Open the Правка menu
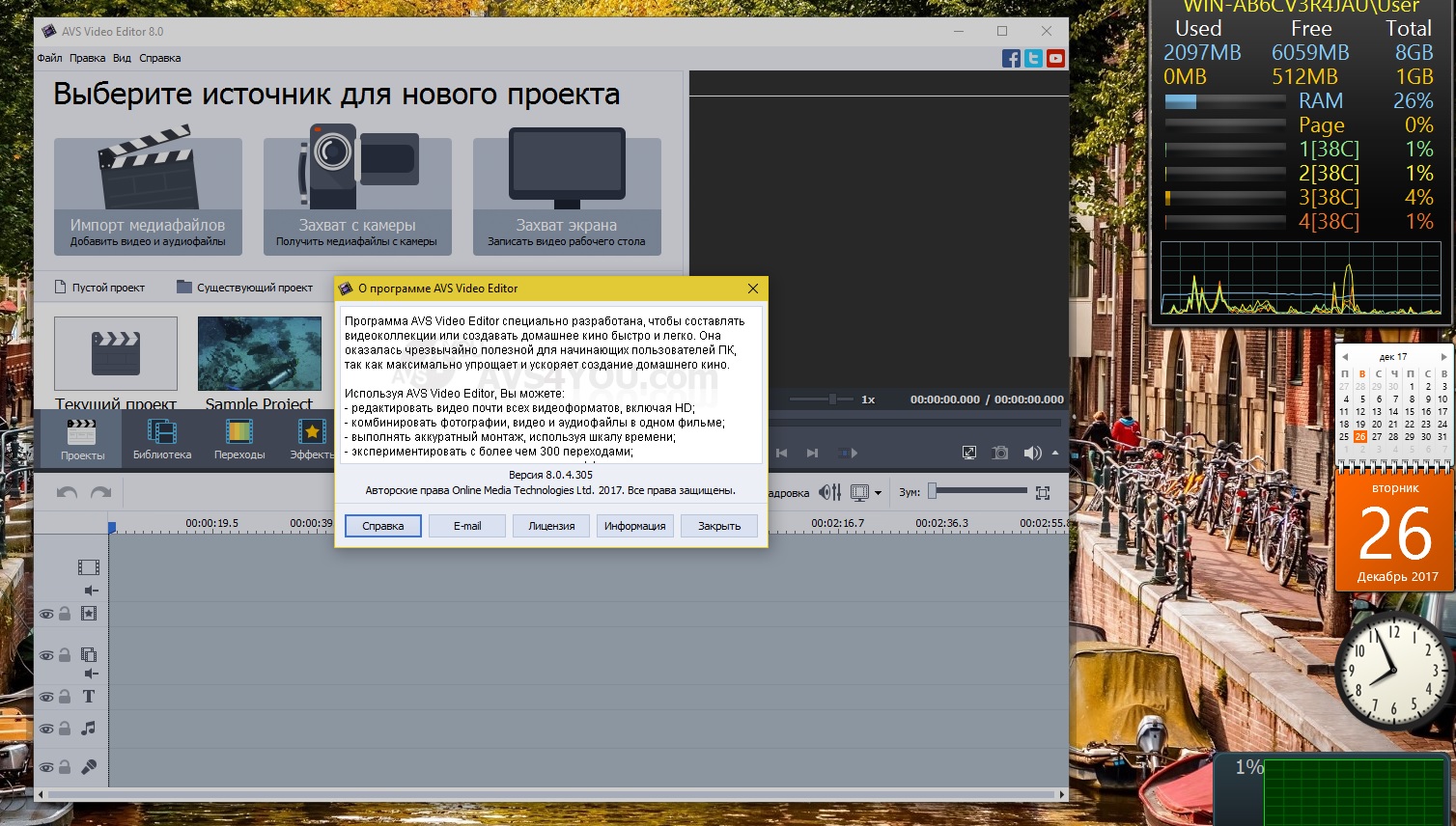Screen dimensions: 1456x826 pyautogui.click(x=87, y=58)
